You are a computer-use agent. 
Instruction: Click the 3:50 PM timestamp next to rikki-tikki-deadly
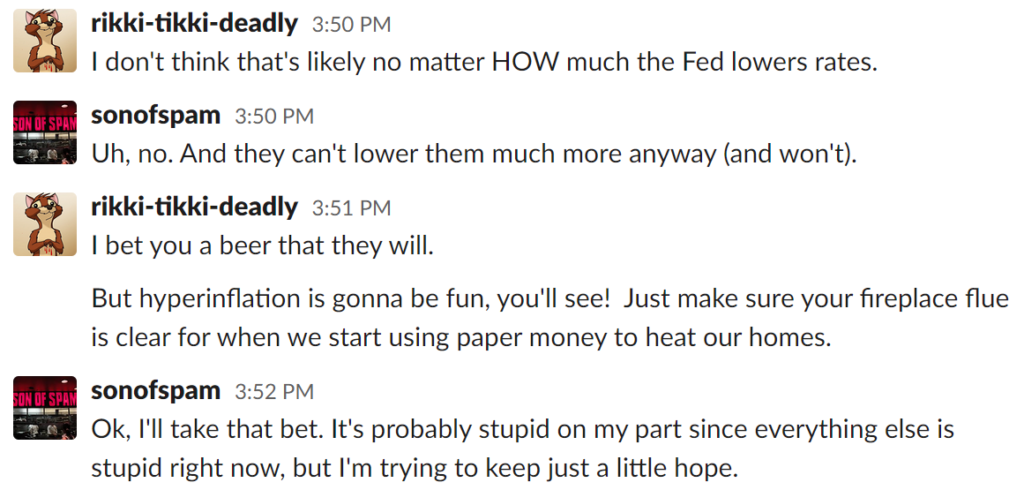click(x=352, y=24)
